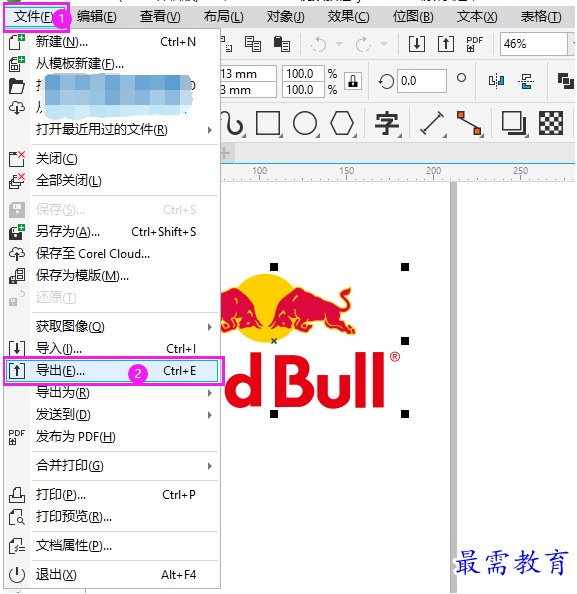577x594 pixels.
Task: Click the mirror vertically icon
Action: coord(526,81)
